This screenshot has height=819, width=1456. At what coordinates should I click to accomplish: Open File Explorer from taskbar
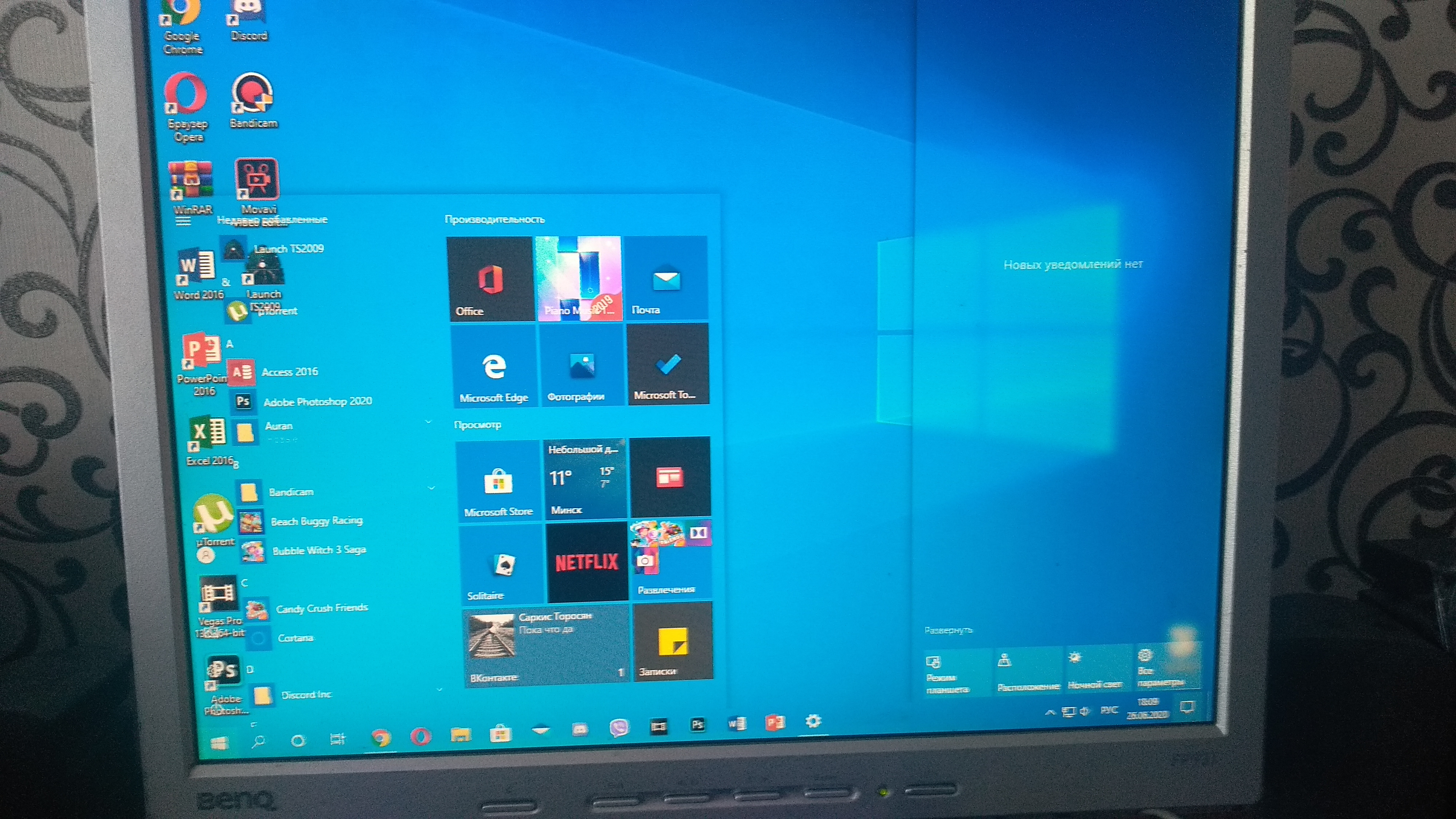[x=461, y=735]
